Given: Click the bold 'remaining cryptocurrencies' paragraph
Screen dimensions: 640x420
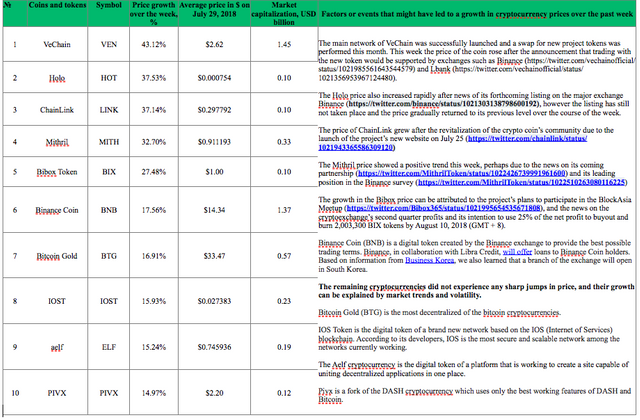Looking at the screenshot, I should pyautogui.click(x=476, y=291).
